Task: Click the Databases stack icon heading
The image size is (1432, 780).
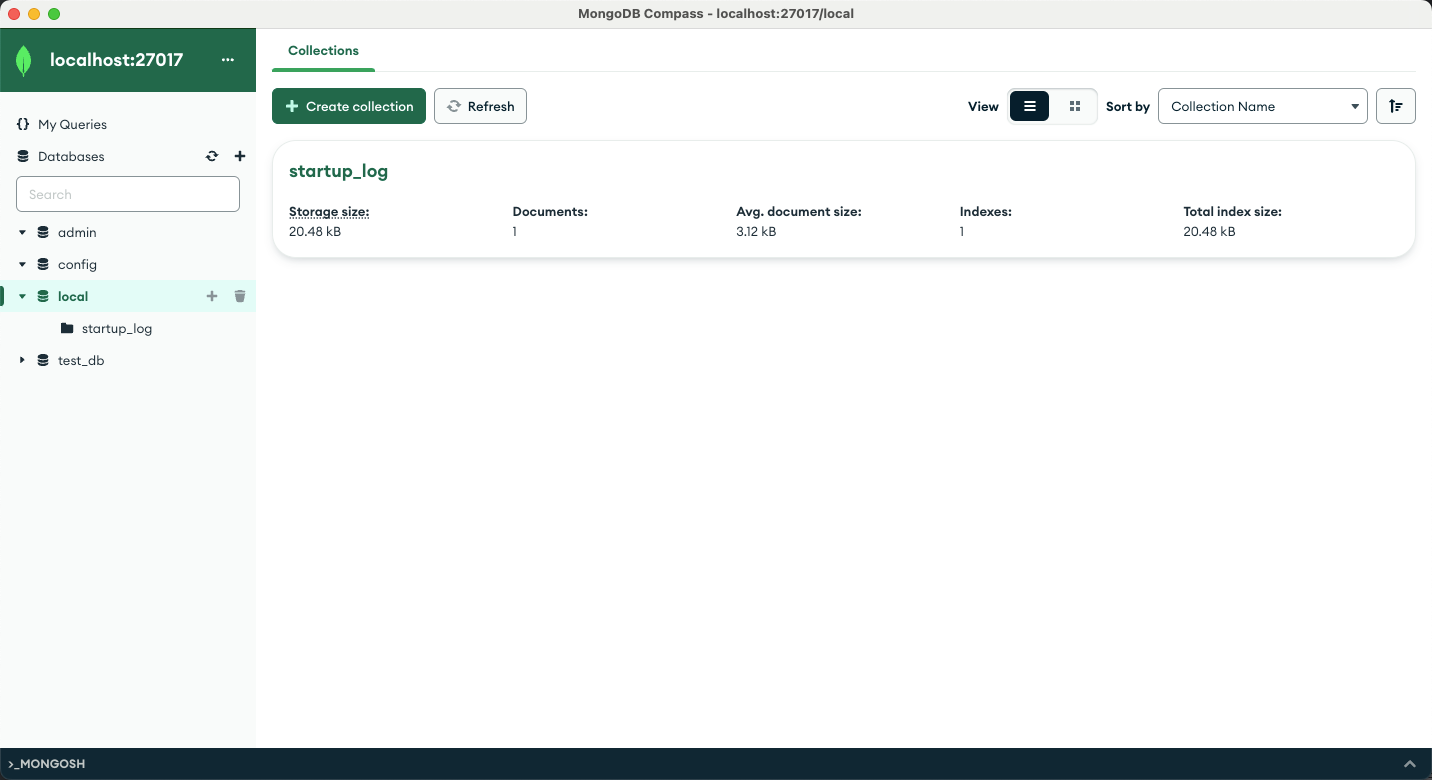Action: click(23, 157)
